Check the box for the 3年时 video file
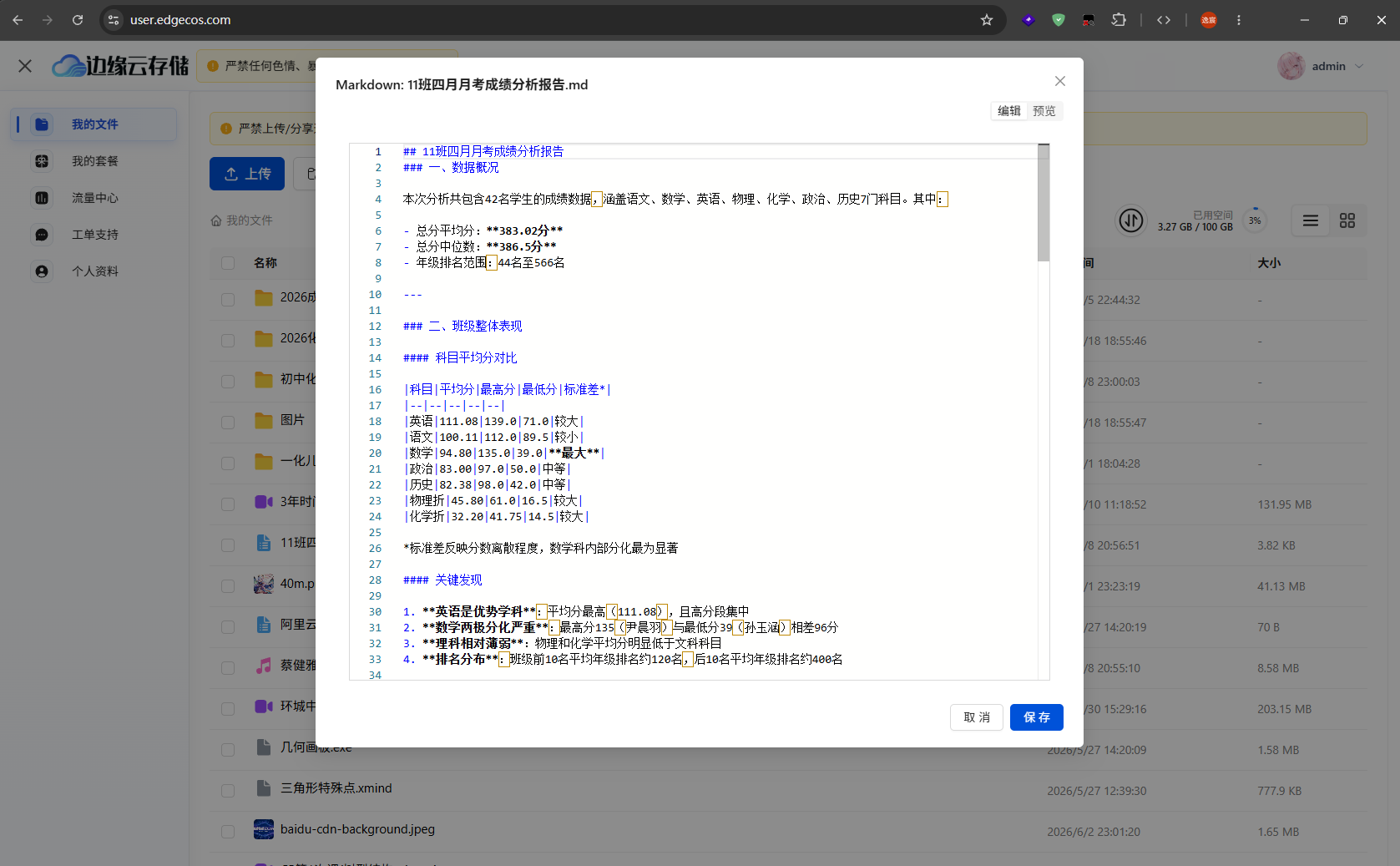 [x=228, y=504]
